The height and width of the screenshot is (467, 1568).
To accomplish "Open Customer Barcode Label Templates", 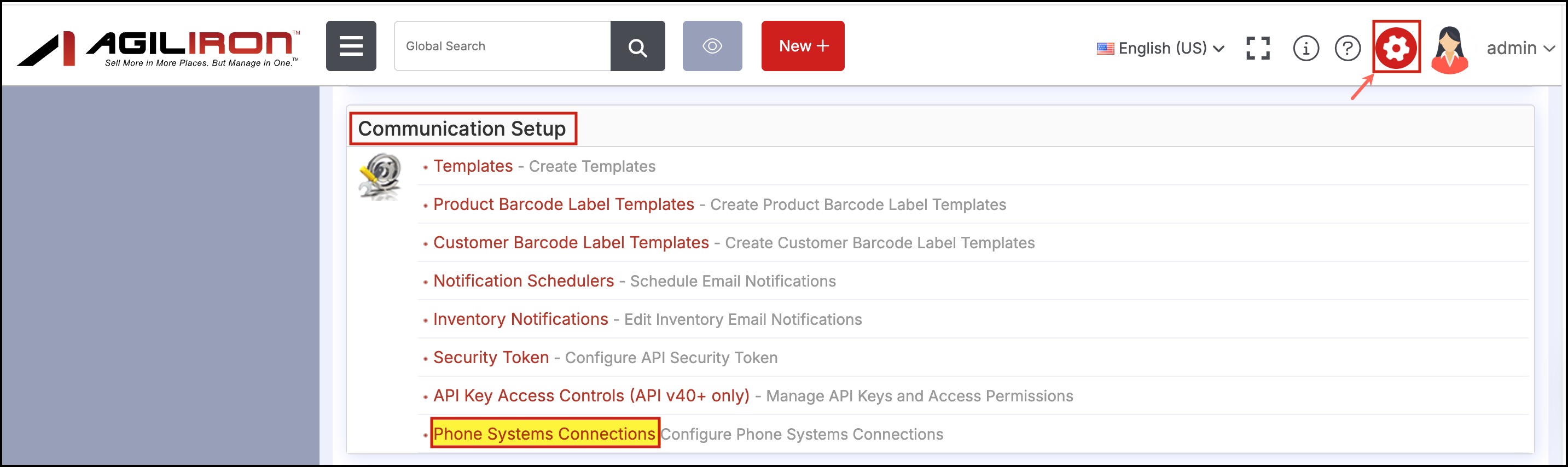I will point(571,243).
